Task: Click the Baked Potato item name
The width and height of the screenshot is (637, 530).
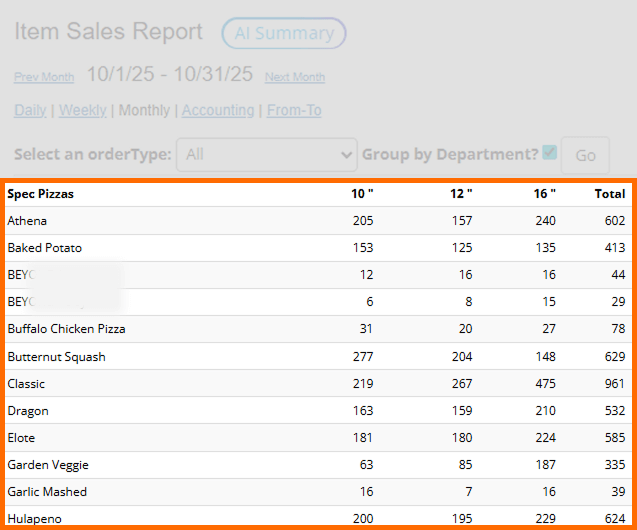Action: click(44, 248)
